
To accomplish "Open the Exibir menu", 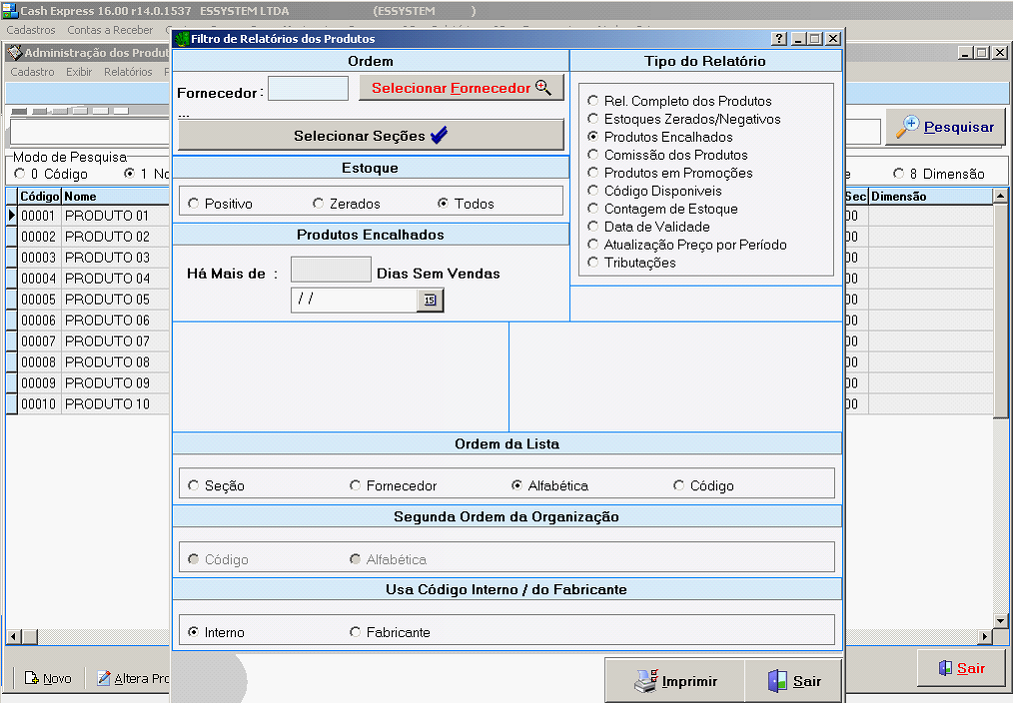I will coord(79,72).
